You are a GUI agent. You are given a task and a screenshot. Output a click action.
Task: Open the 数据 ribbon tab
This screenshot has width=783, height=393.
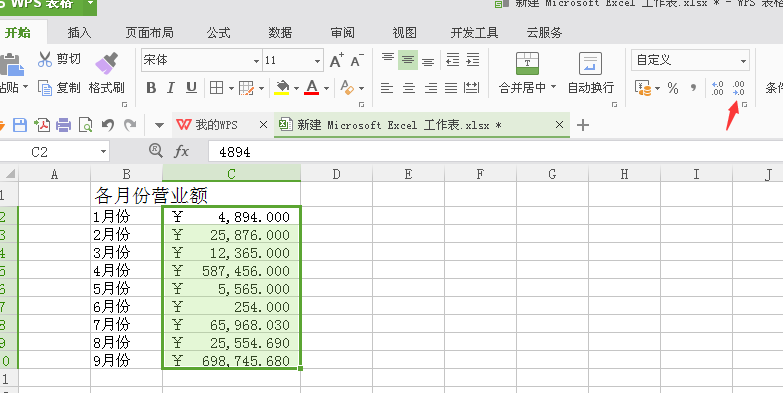[x=280, y=33]
